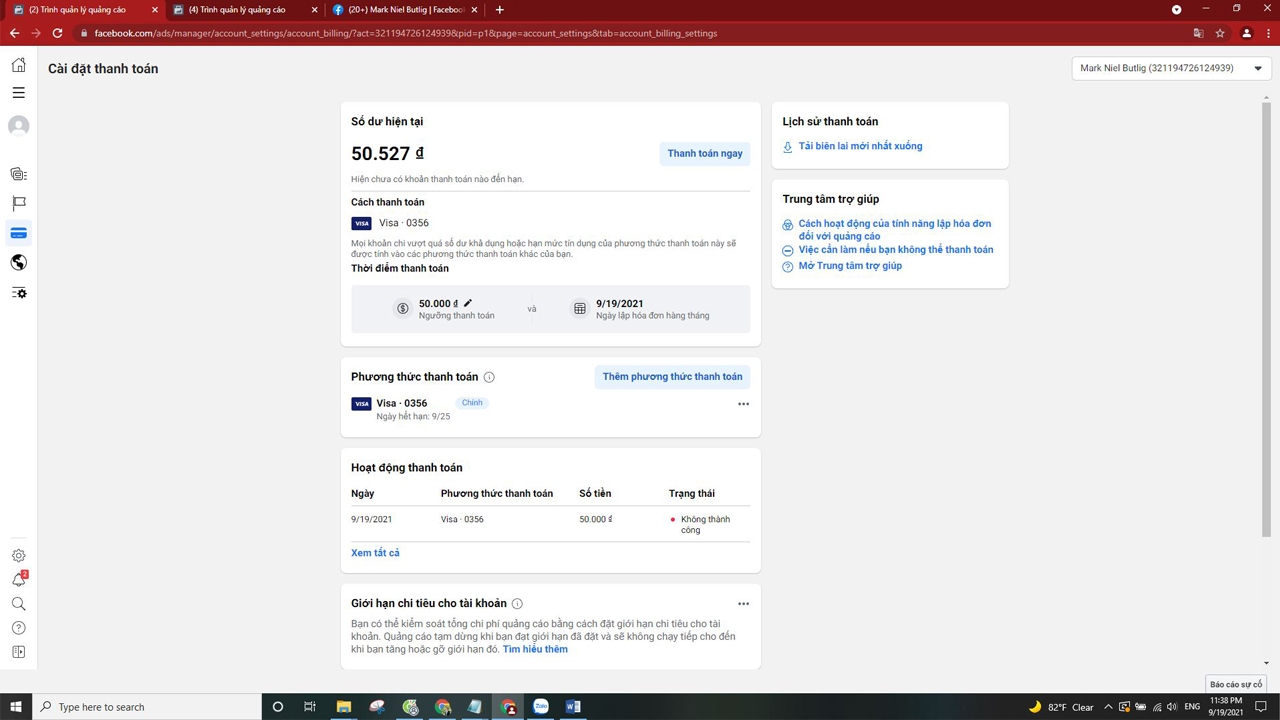Click the Báo cáo sự cố button
Viewport: 1280px width, 720px height.
click(x=1236, y=684)
